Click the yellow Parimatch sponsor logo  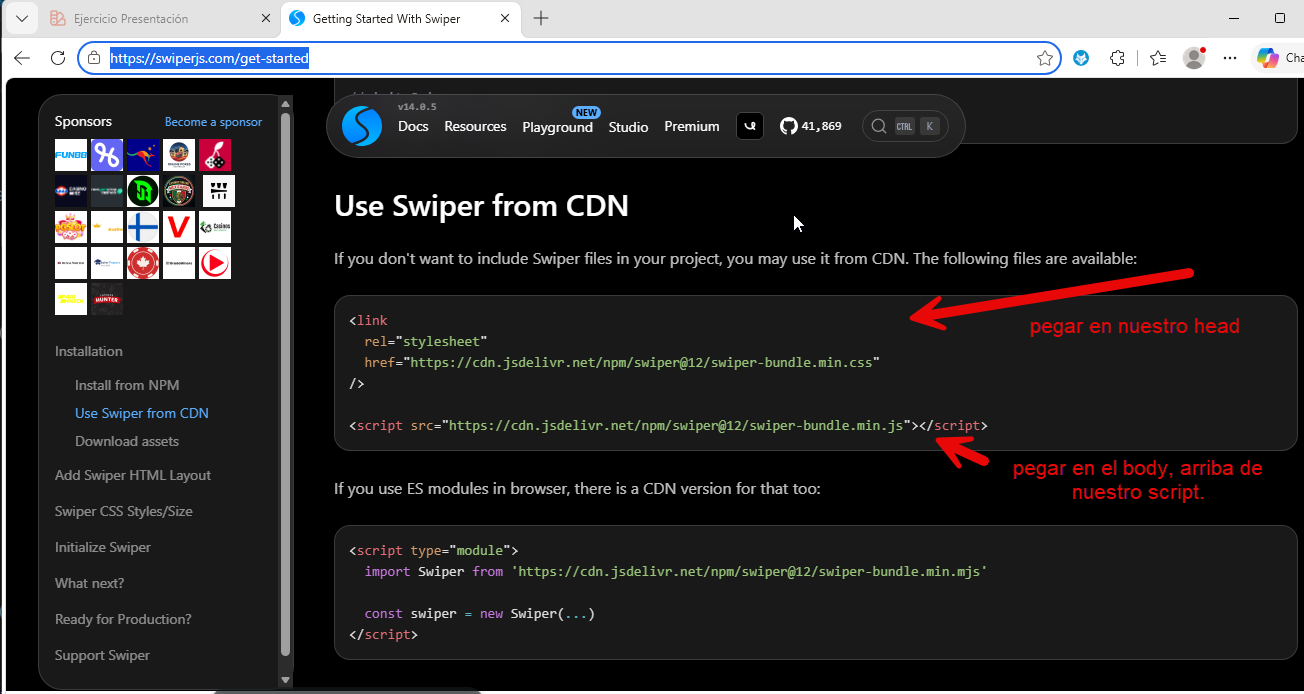[71, 299]
